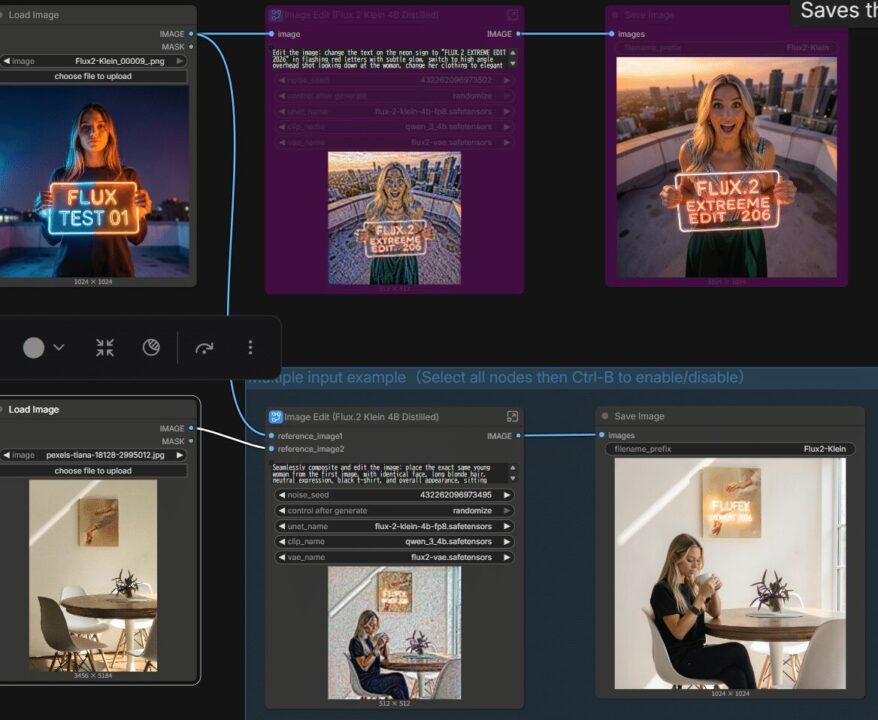Click previous arrow beside Flux2-Klein_00009_.png image widget

[7, 61]
